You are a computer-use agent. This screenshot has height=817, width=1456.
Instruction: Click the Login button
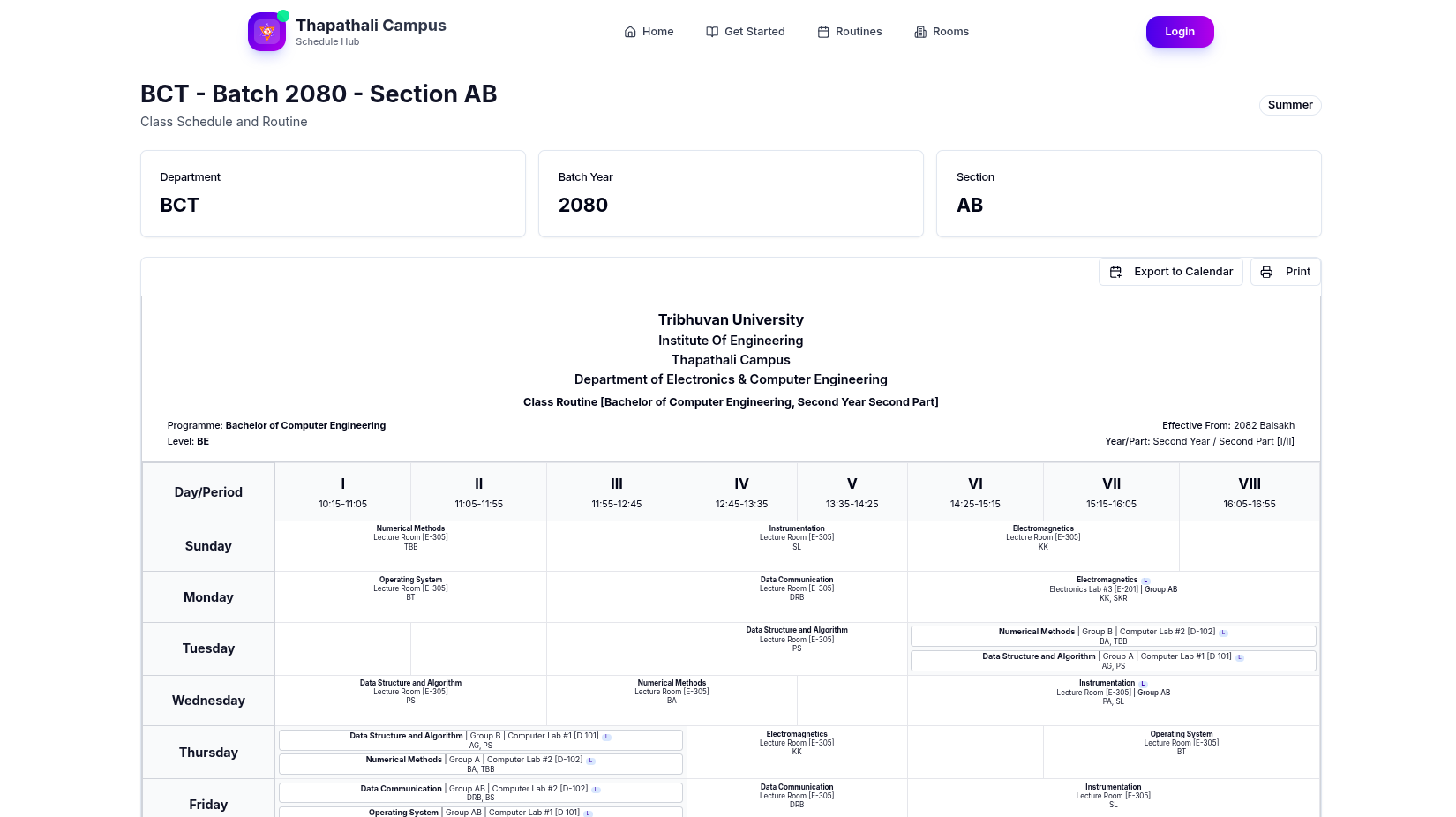pos(1180,32)
